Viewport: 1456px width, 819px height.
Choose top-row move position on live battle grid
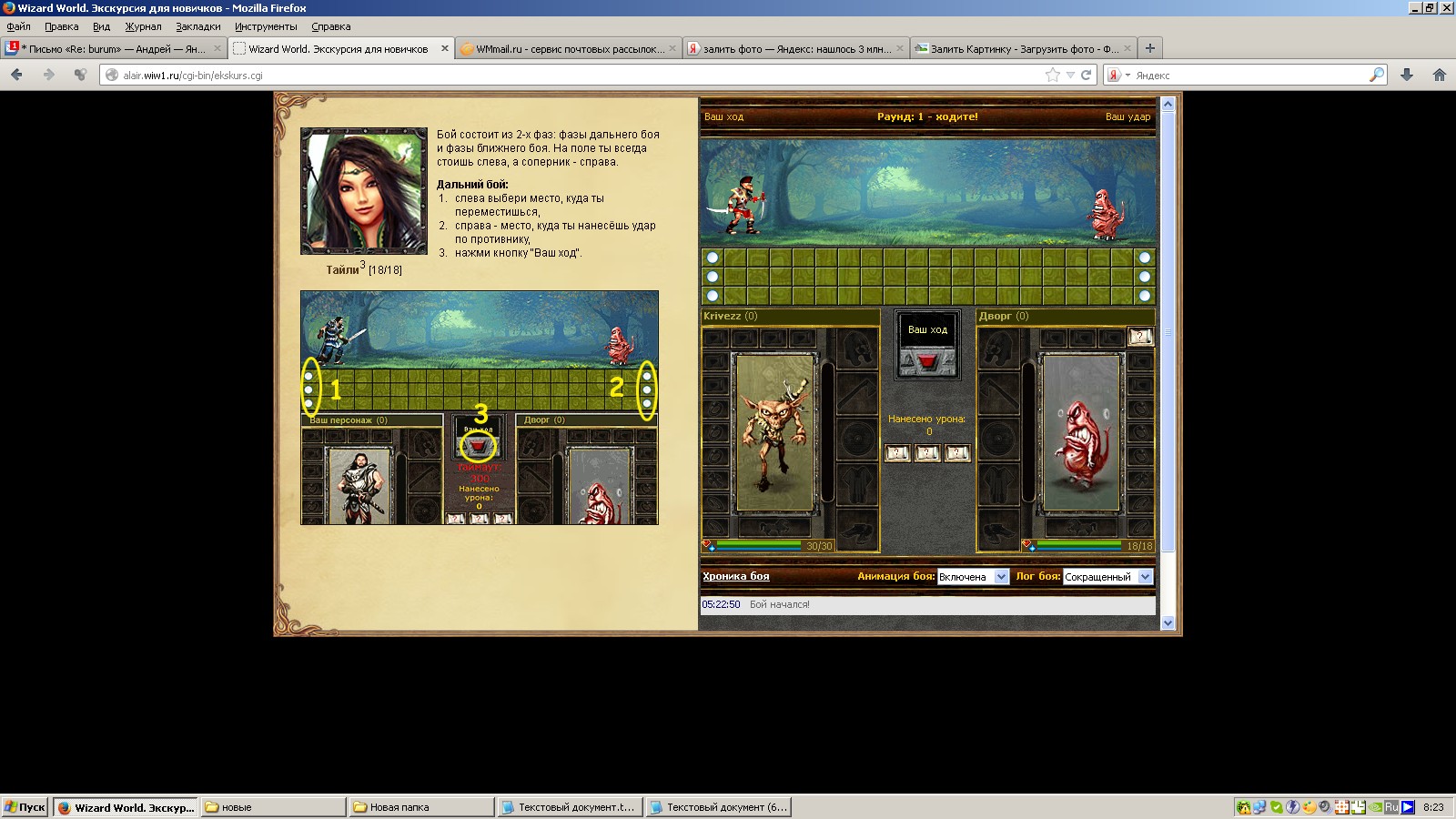pos(713,258)
